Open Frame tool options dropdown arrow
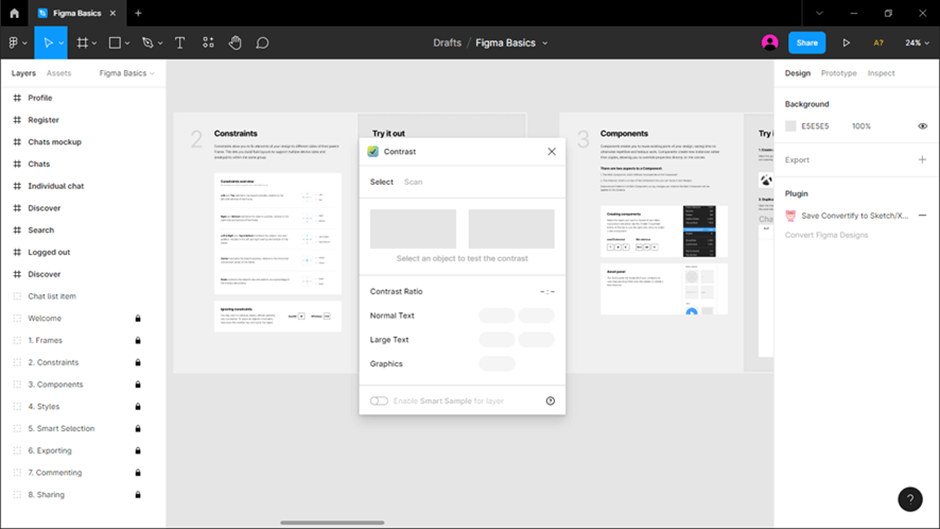The width and height of the screenshot is (940, 529). (x=94, y=43)
